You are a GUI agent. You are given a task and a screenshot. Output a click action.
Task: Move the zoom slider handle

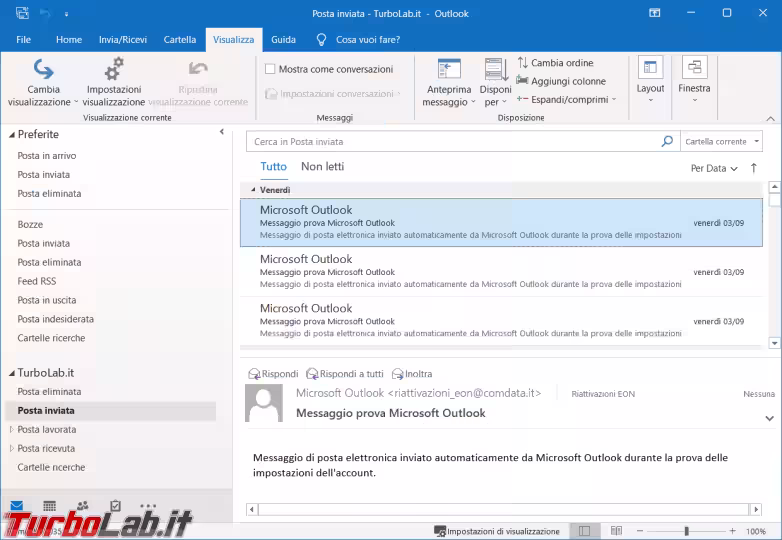(x=686, y=531)
